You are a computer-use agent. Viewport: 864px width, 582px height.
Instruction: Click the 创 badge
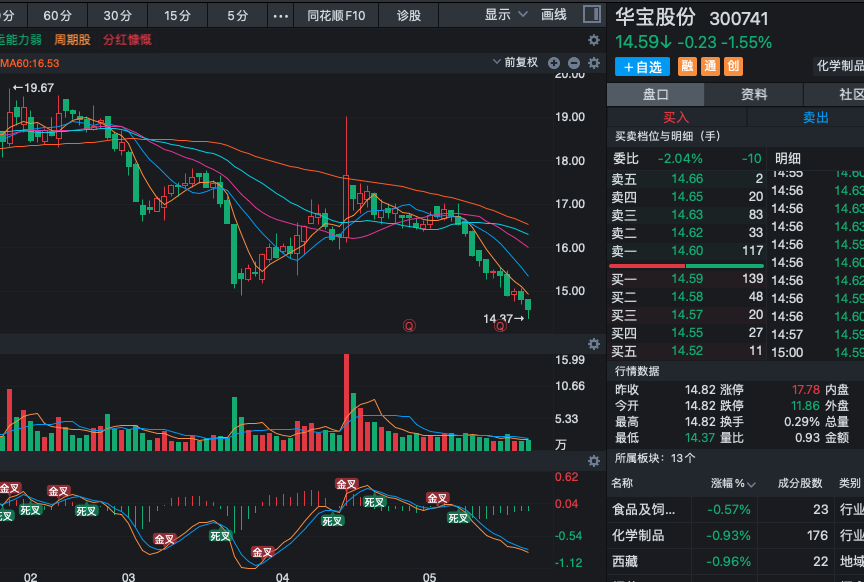pyautogui.click(x=733, y=66)
